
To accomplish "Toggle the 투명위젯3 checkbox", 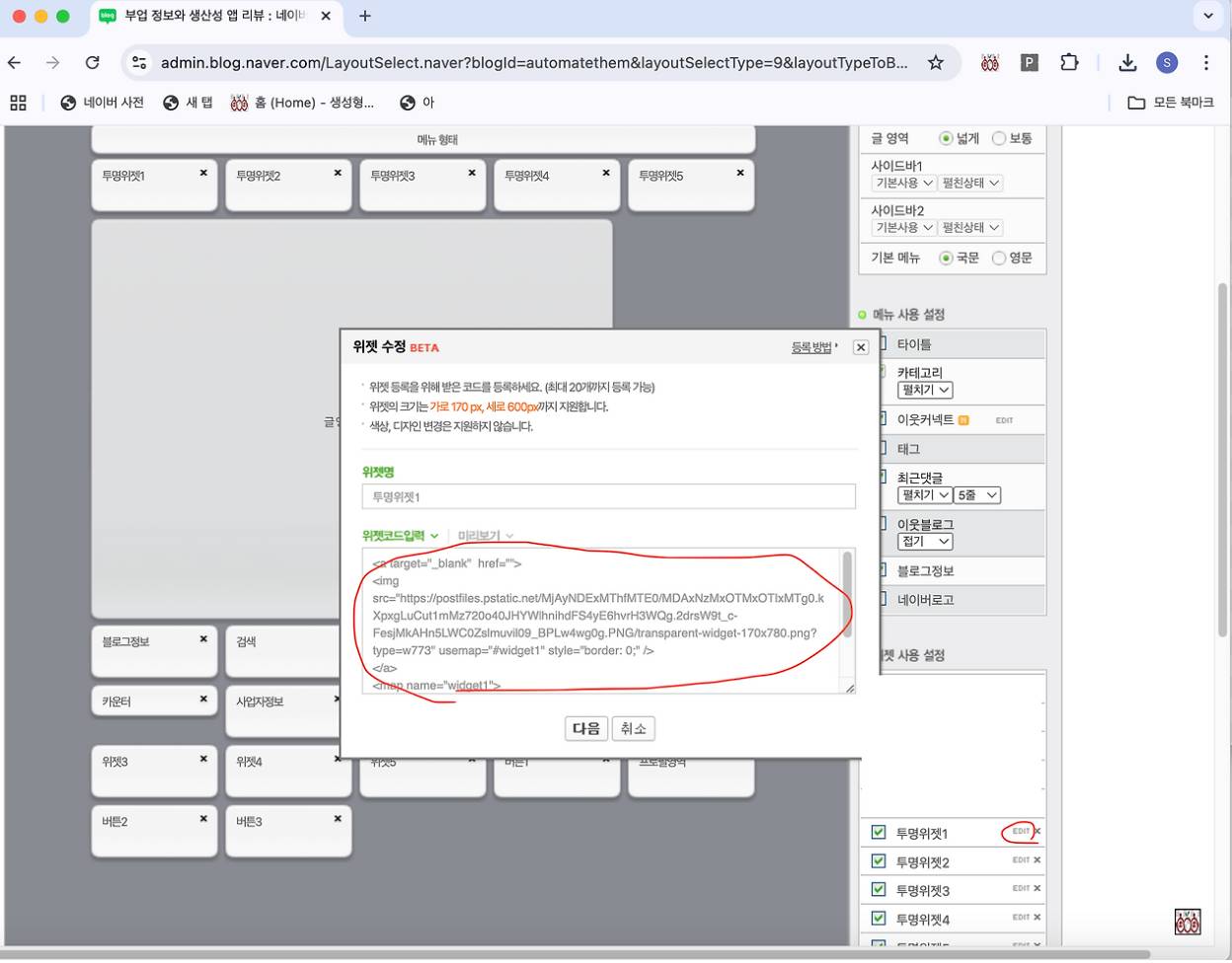I will [879, 890].
